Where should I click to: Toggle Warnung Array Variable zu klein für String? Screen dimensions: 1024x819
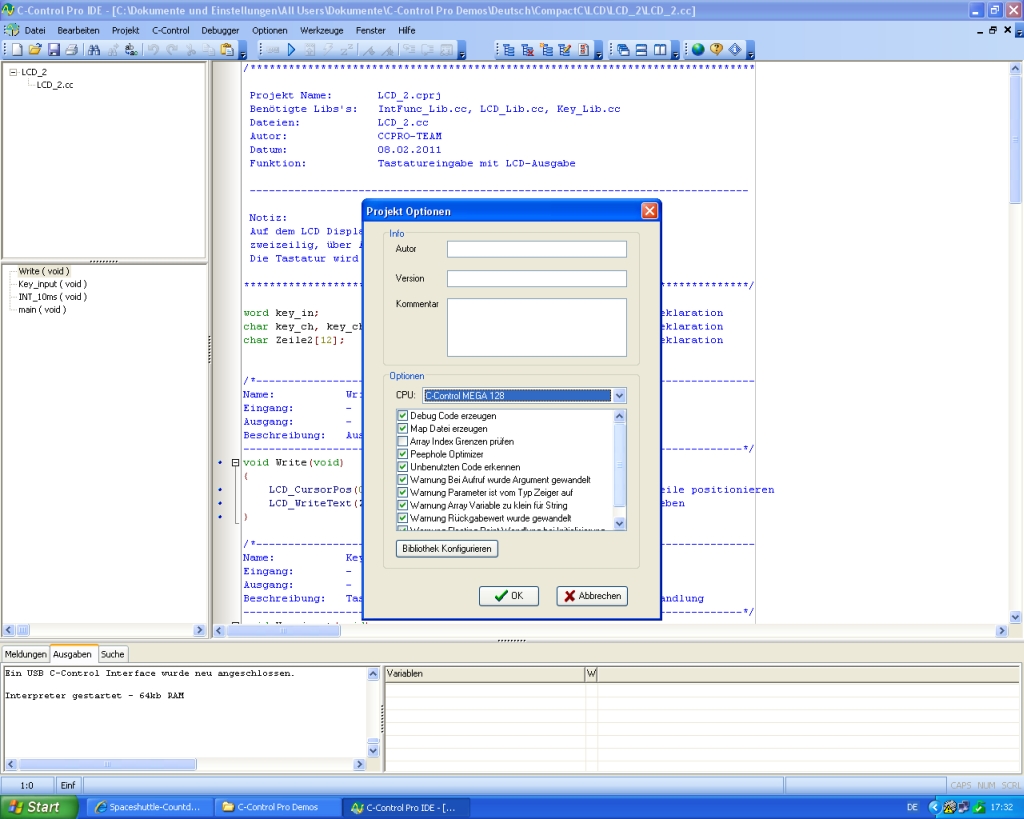point(403,506)
